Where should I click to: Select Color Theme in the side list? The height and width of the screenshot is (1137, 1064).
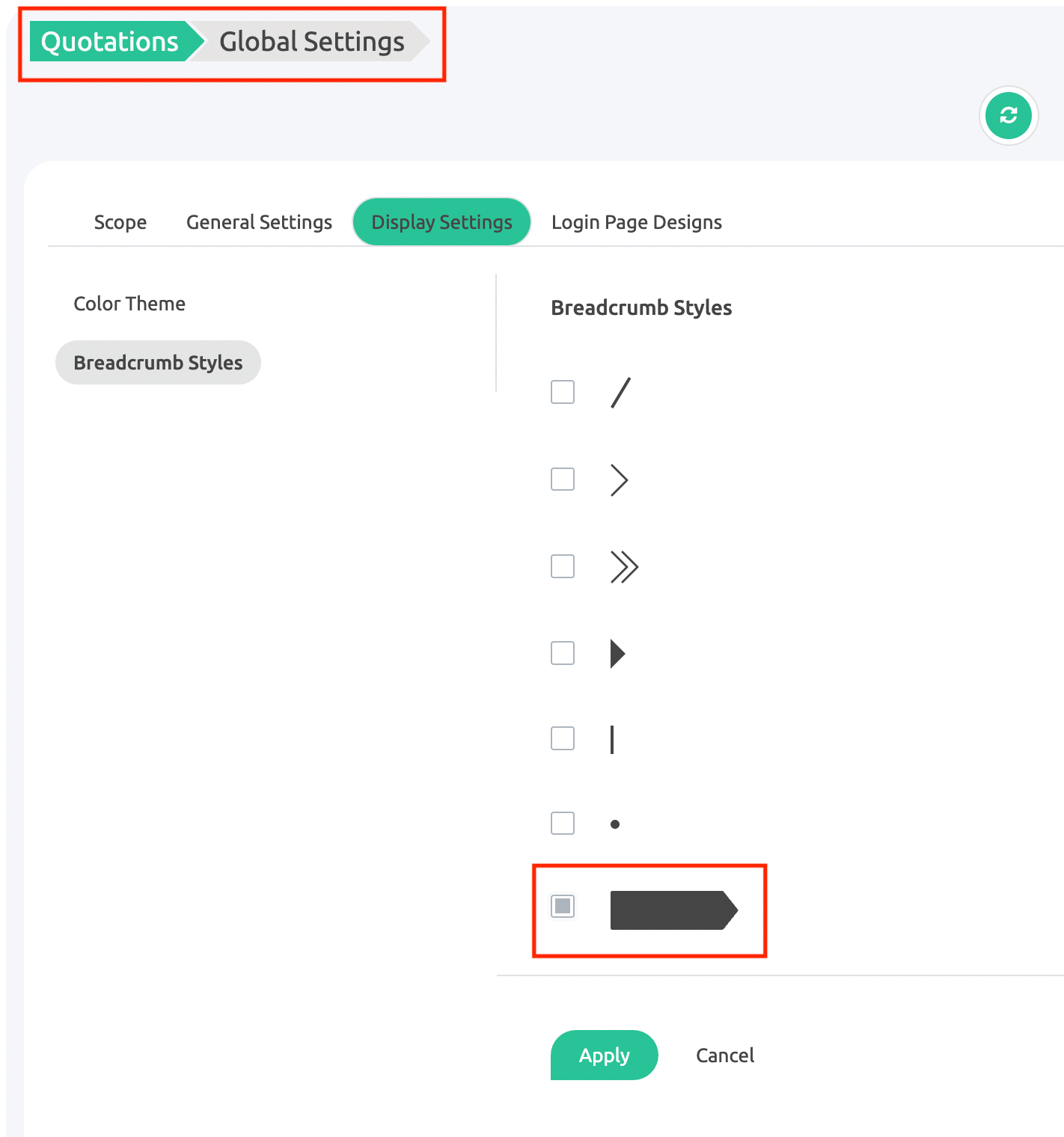129,304
